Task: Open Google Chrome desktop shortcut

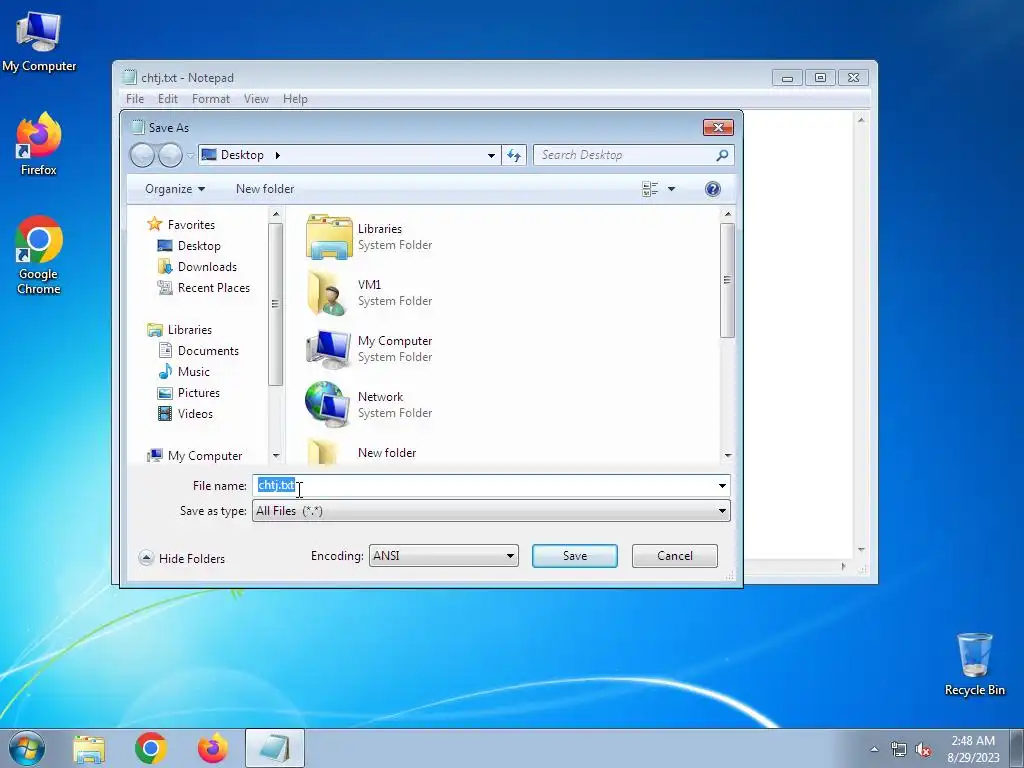Action: (39, 255)
